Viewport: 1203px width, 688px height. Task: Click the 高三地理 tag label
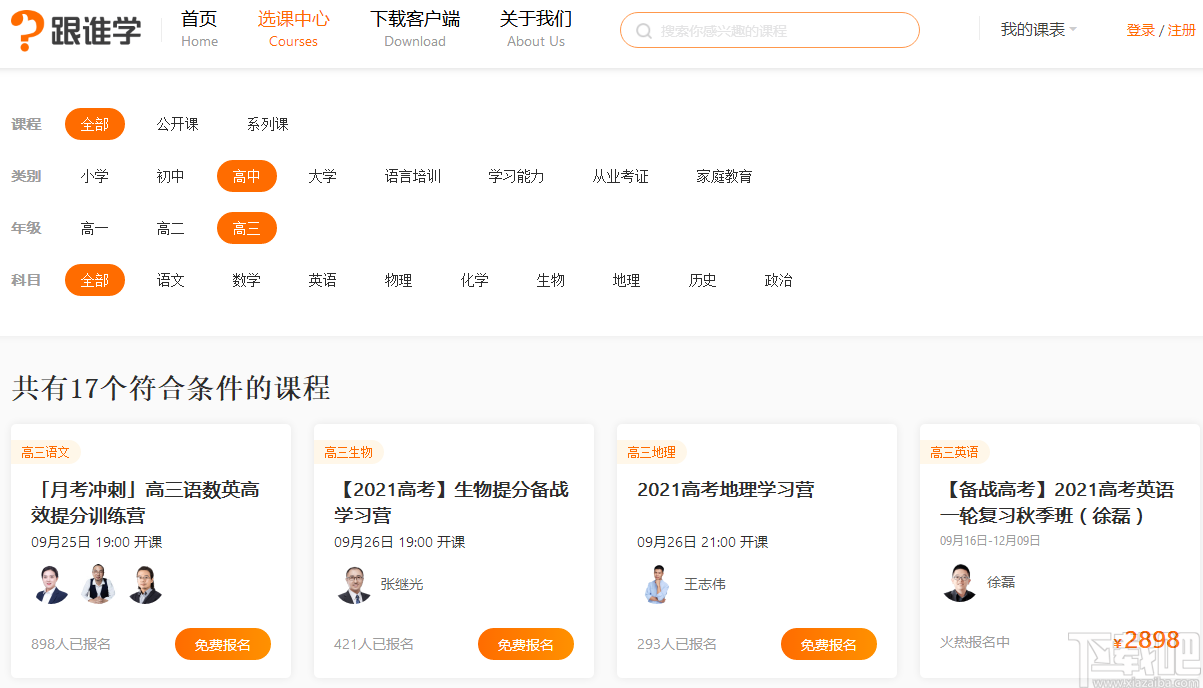[652, 452]
